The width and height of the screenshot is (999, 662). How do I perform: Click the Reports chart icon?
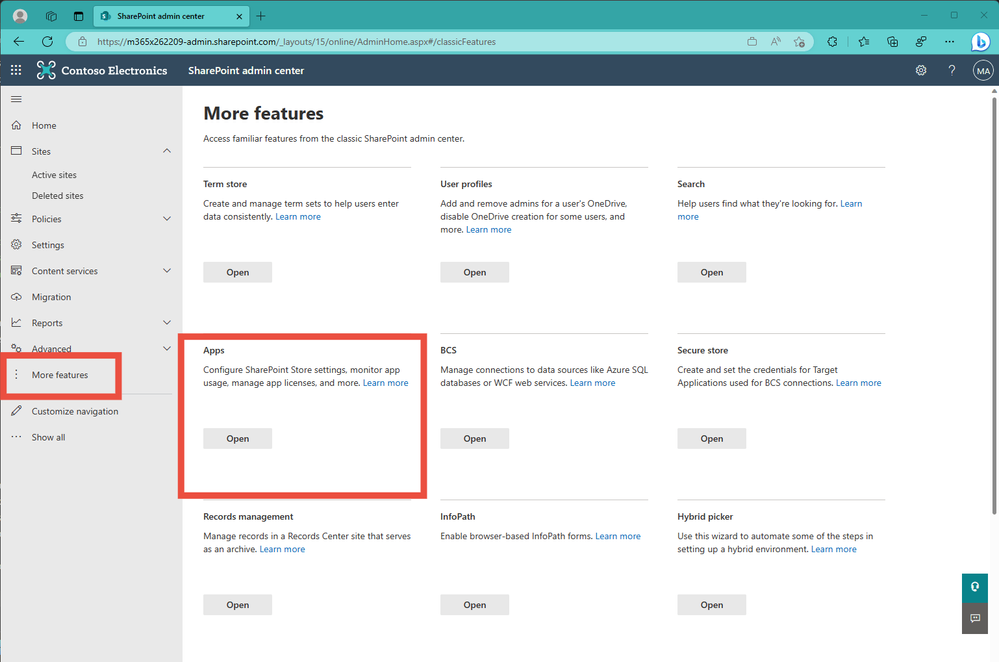click(17, 322)
